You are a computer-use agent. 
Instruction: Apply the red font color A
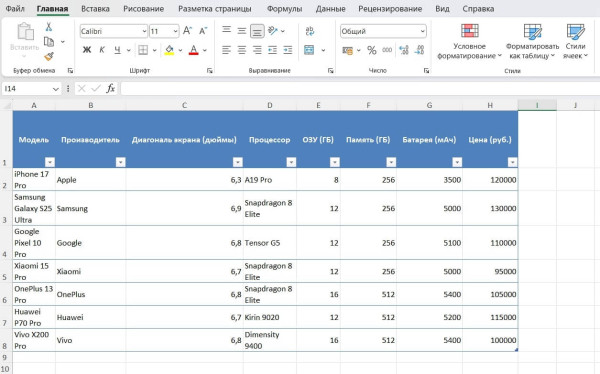click(194, 50)
